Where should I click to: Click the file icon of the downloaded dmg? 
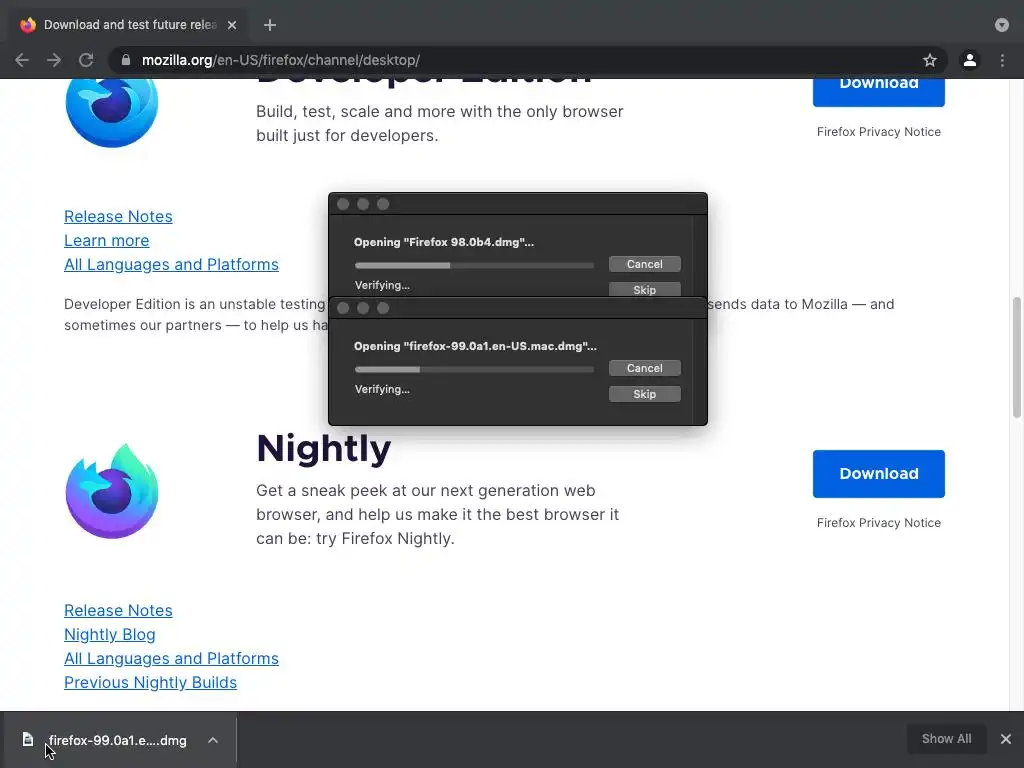tap(27, 739)
